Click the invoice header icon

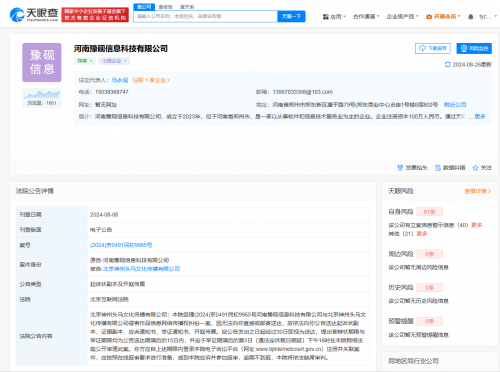[x=400, y=168]
